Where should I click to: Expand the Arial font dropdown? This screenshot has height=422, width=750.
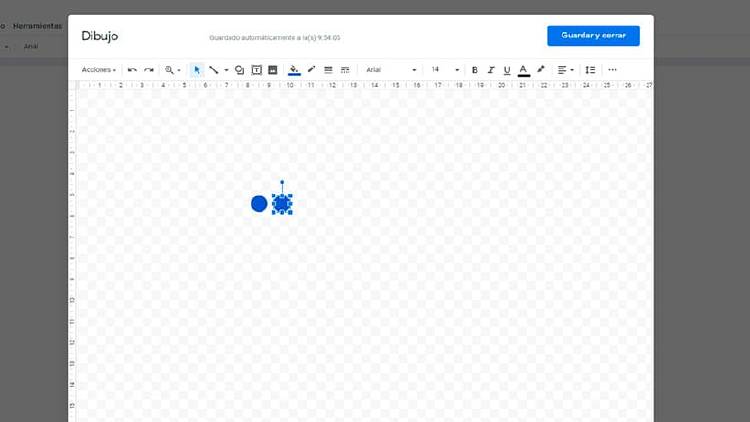tap(391, 70)
